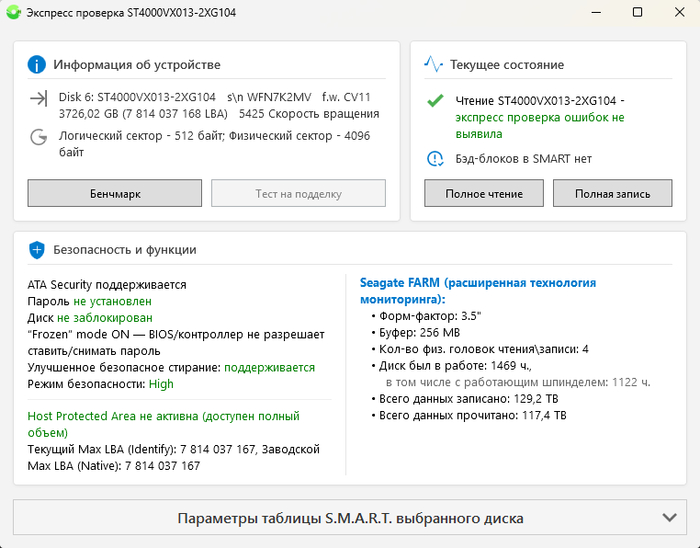Close the Экспресс проверка window
Image resolution: width=700 pixels, height=548 pixels.
coord(681,13)
